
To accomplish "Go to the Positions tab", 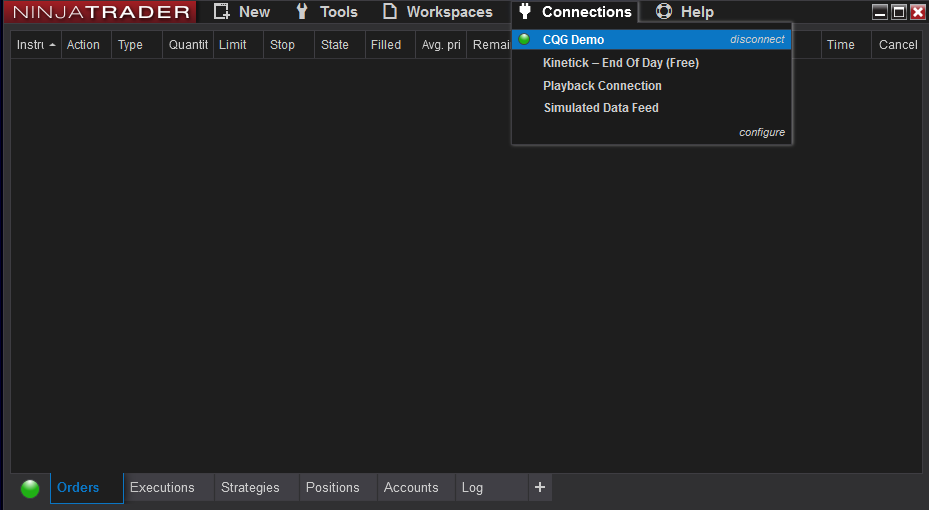I will point(332,488).
